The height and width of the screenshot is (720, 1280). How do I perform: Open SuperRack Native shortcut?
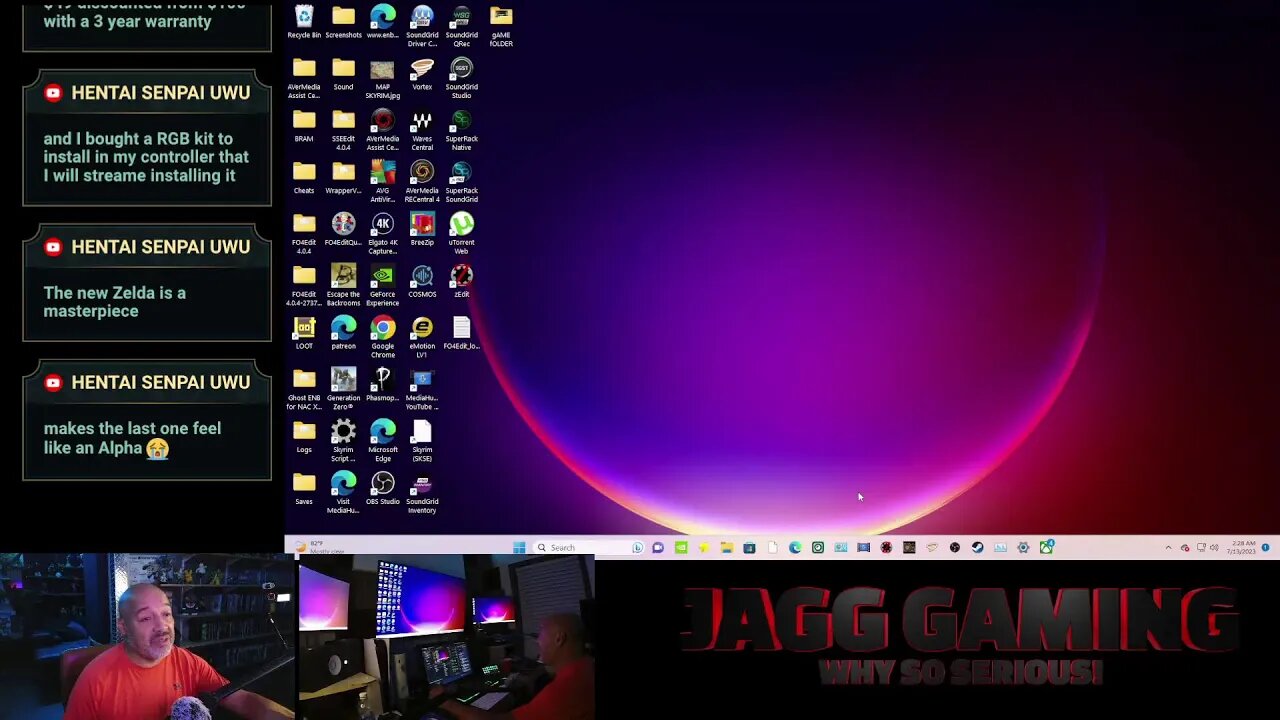[461, 130]
